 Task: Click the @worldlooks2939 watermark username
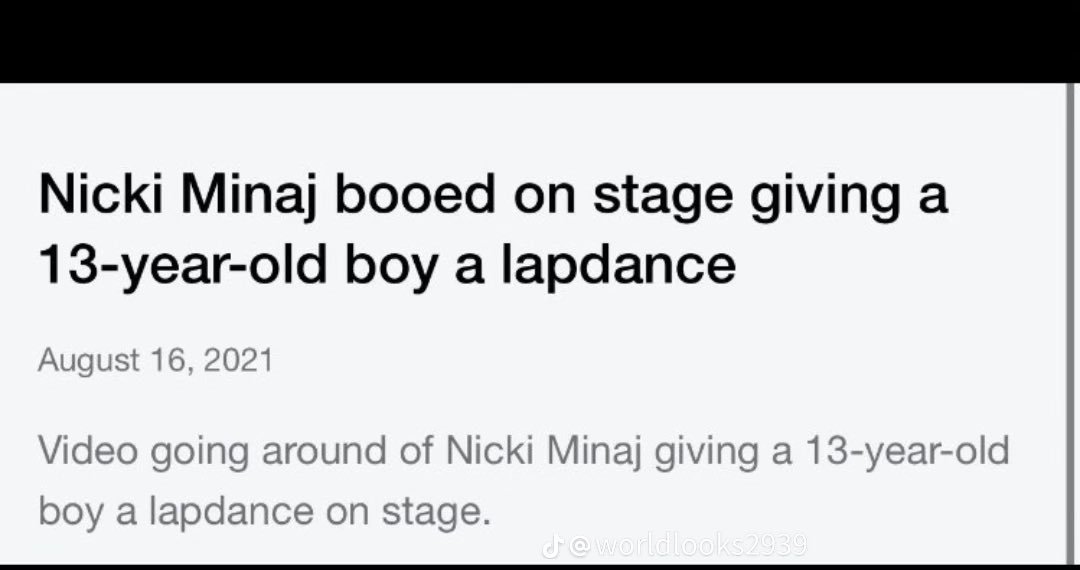(688, 546)
